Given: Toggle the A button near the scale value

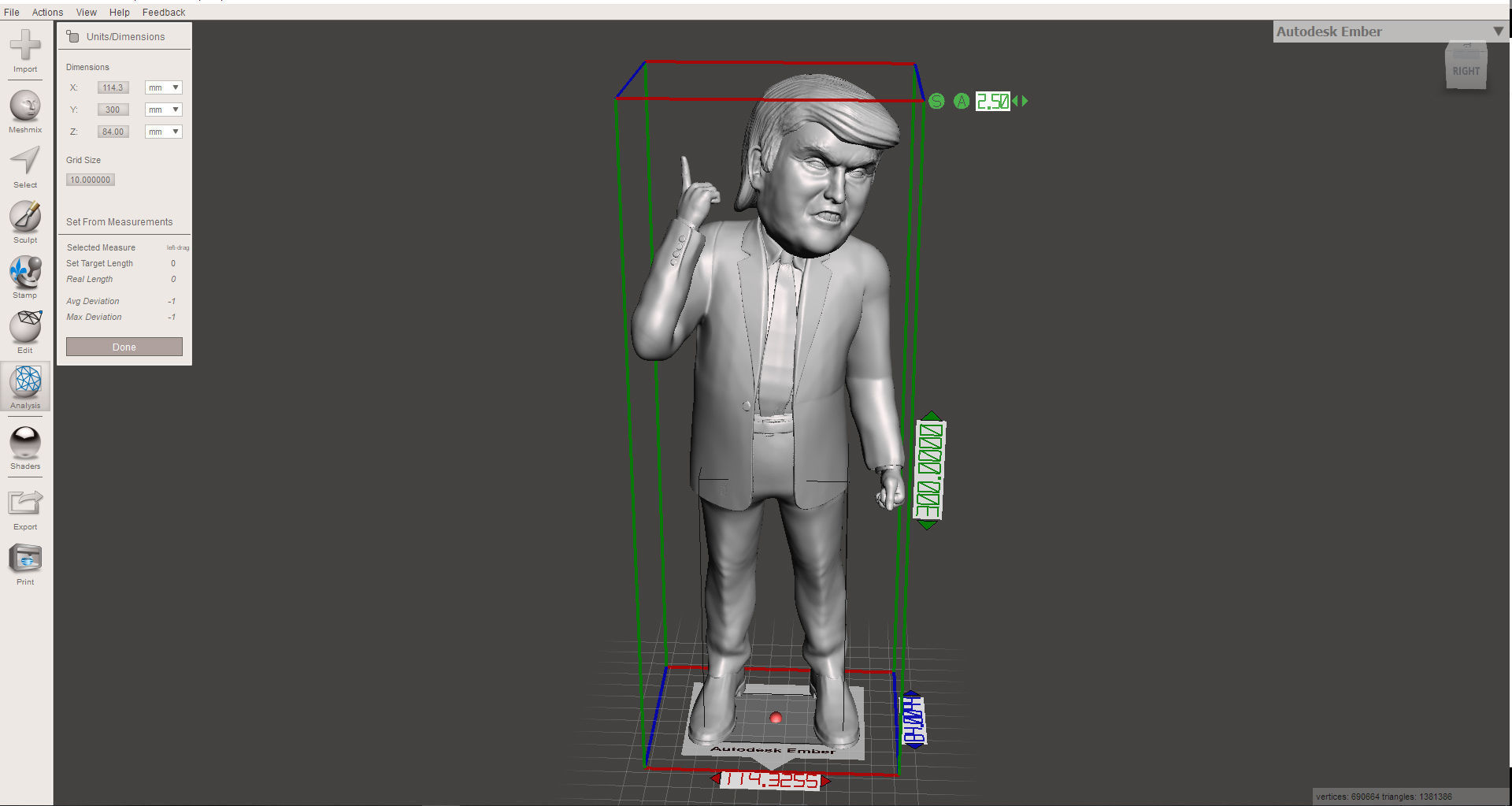Looking at the screenshot, I should [x=962, y=101].
